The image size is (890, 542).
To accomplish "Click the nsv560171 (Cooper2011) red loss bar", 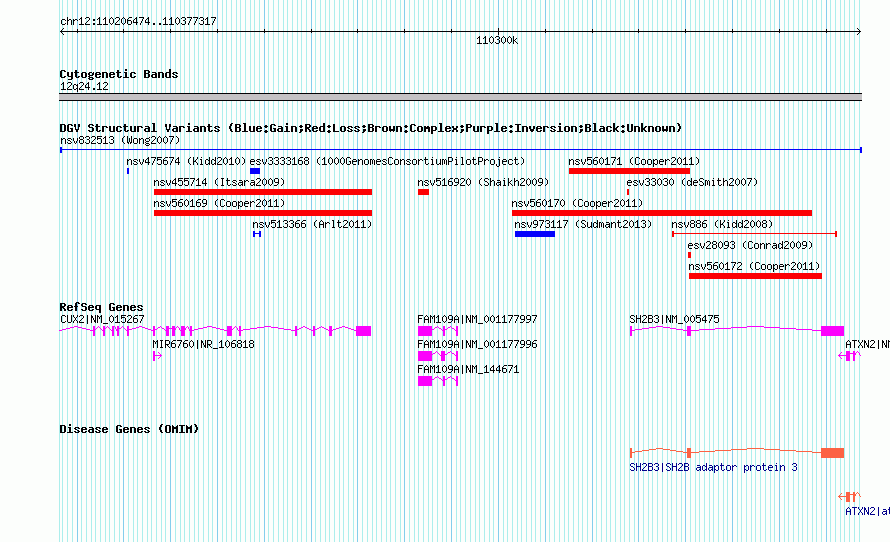I will (629, 171).
